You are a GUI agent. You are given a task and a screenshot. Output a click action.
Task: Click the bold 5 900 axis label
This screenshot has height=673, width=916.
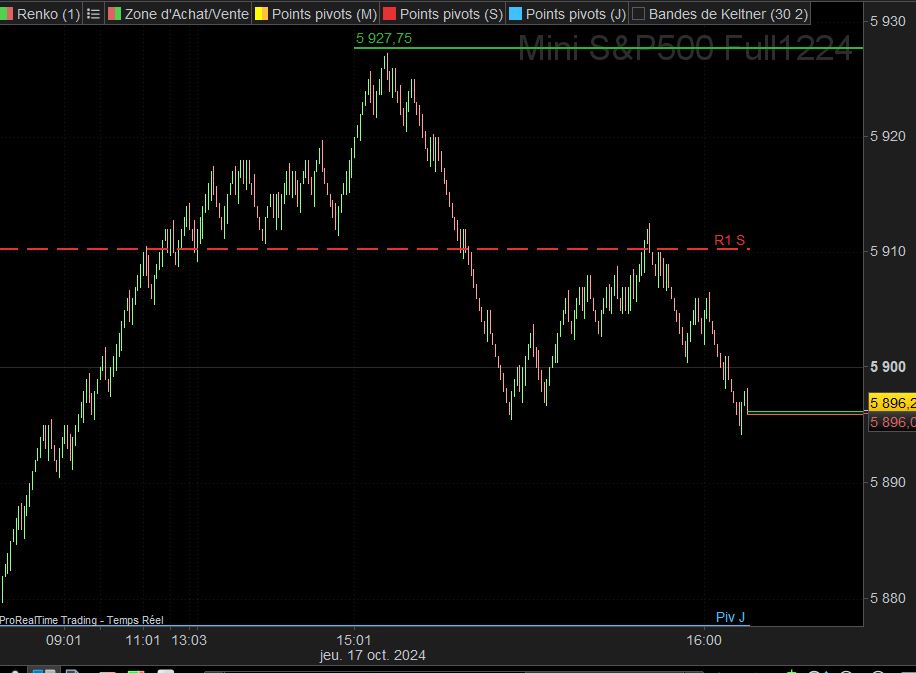click(887, 367)
